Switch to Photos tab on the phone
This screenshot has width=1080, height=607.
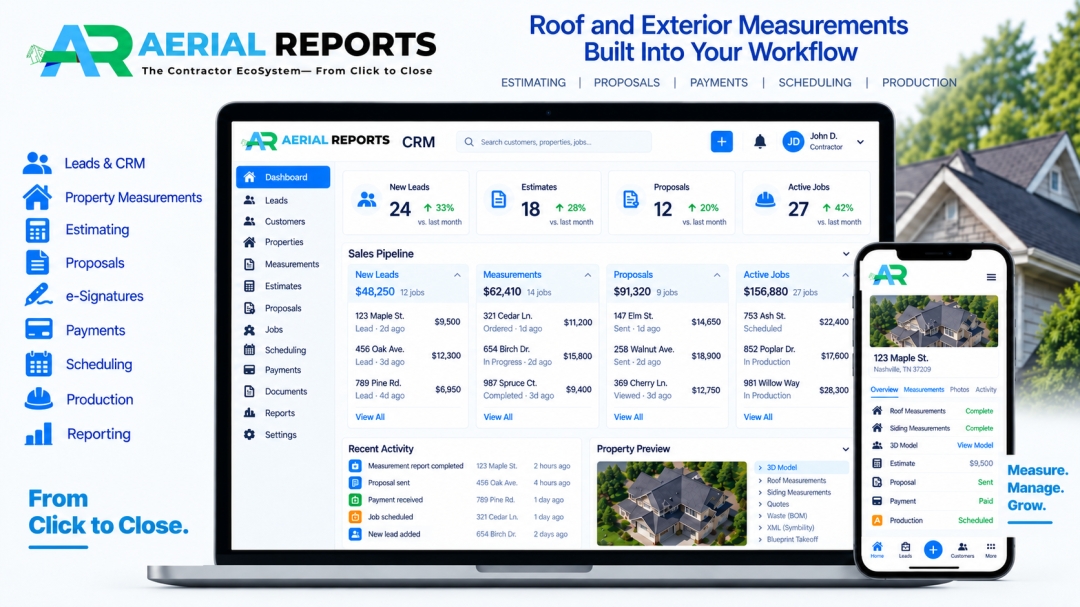(959, 389)
